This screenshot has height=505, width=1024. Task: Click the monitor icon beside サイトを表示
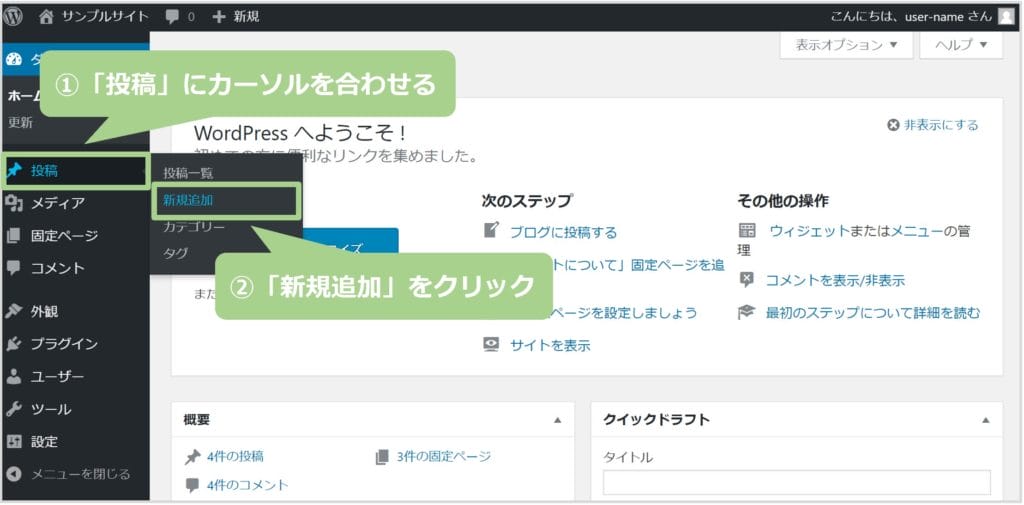pyautogui.click(x=491, y=344)
